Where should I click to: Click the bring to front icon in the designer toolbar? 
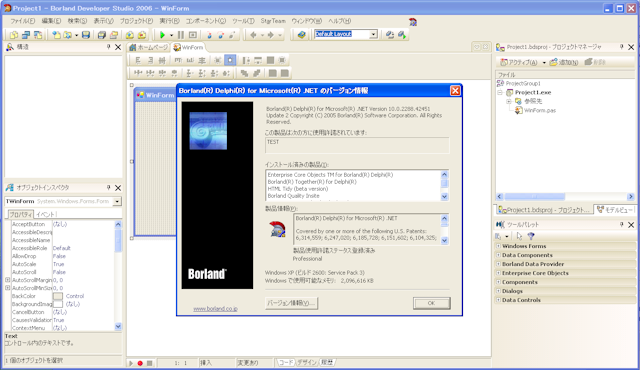[x=244, y=73]
